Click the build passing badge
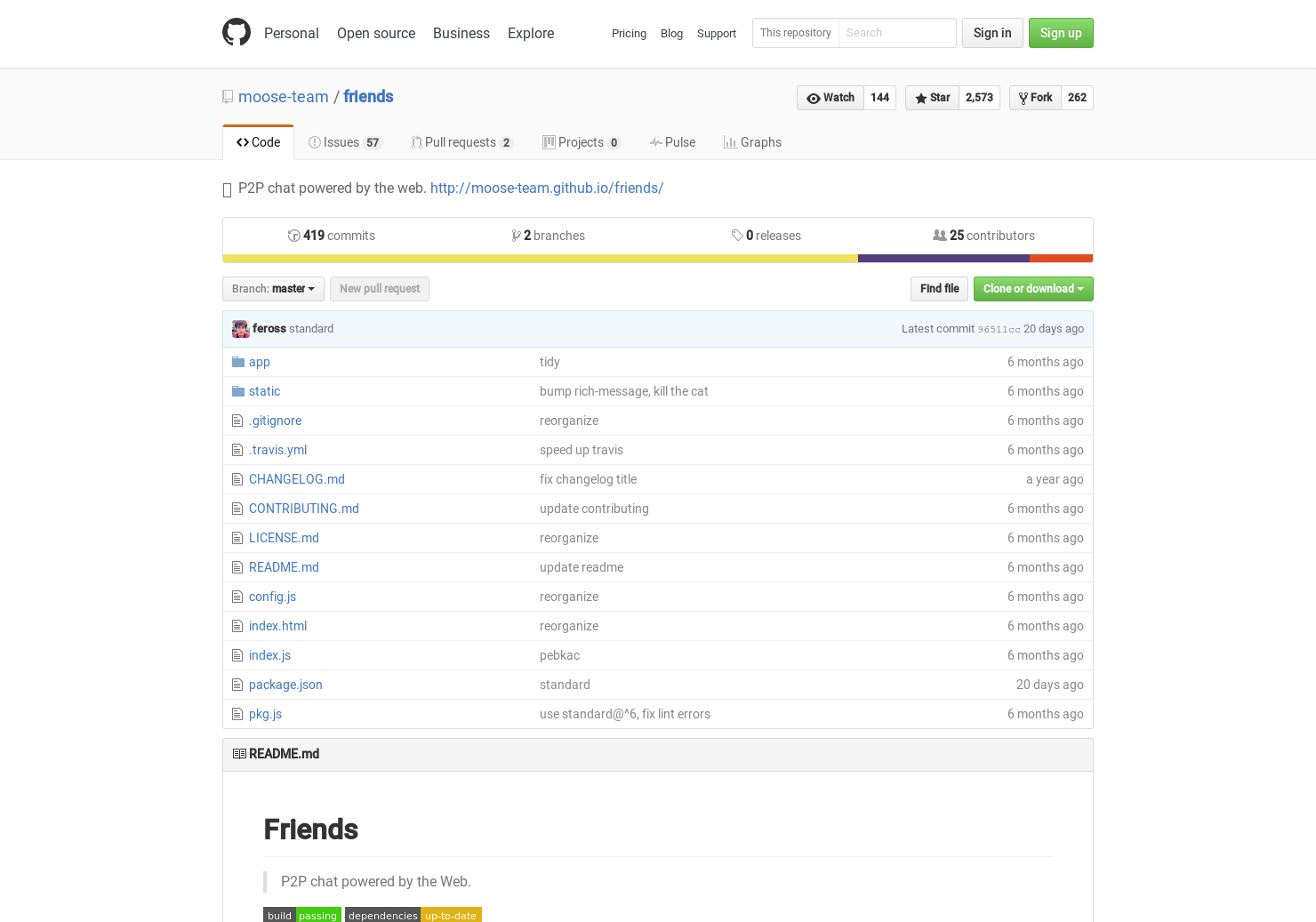This screenshot has width=1316, height=922. click(x=302, y=915)
